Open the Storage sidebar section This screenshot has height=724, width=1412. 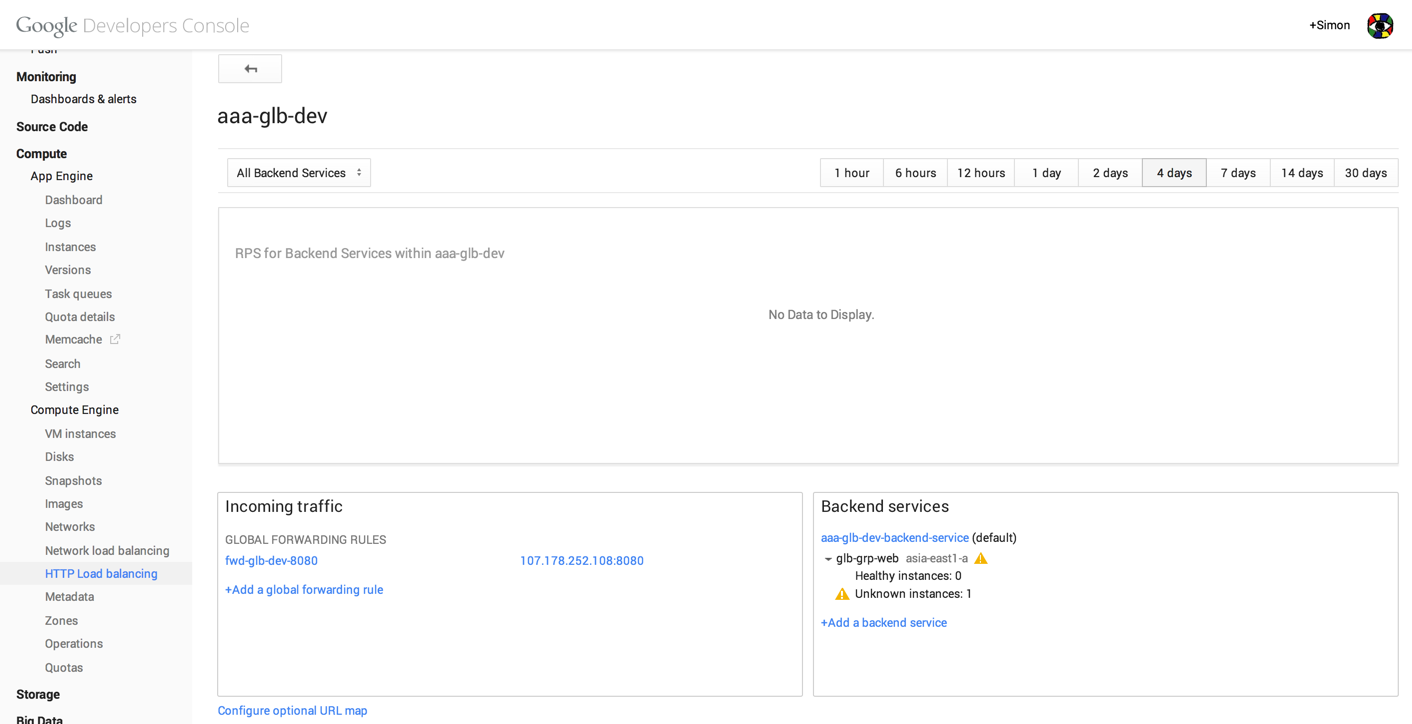tap(38, 695)
